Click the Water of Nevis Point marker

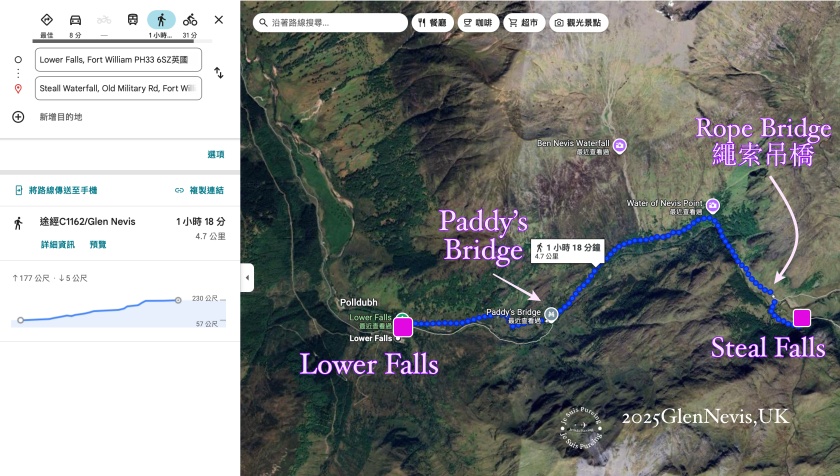[x=712, y=205]
